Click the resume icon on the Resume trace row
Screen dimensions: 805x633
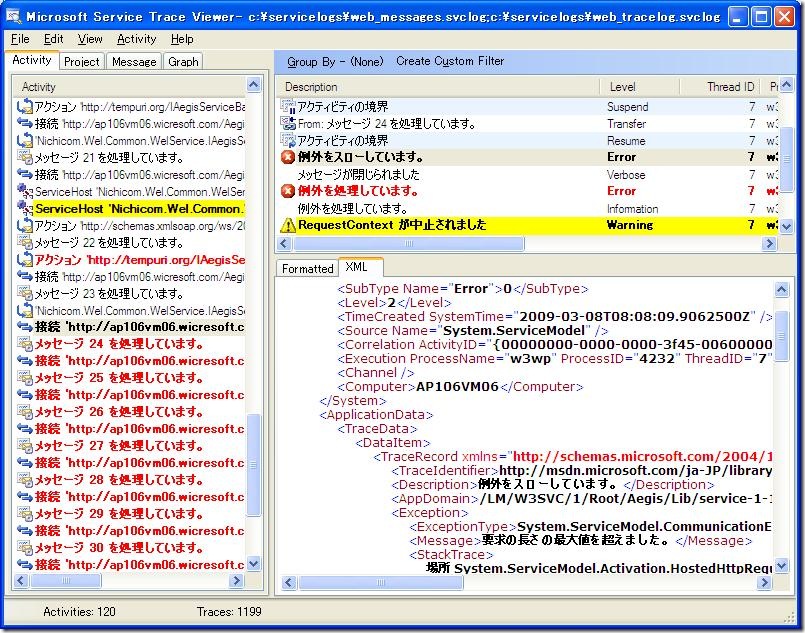click(x=288, y=140)
